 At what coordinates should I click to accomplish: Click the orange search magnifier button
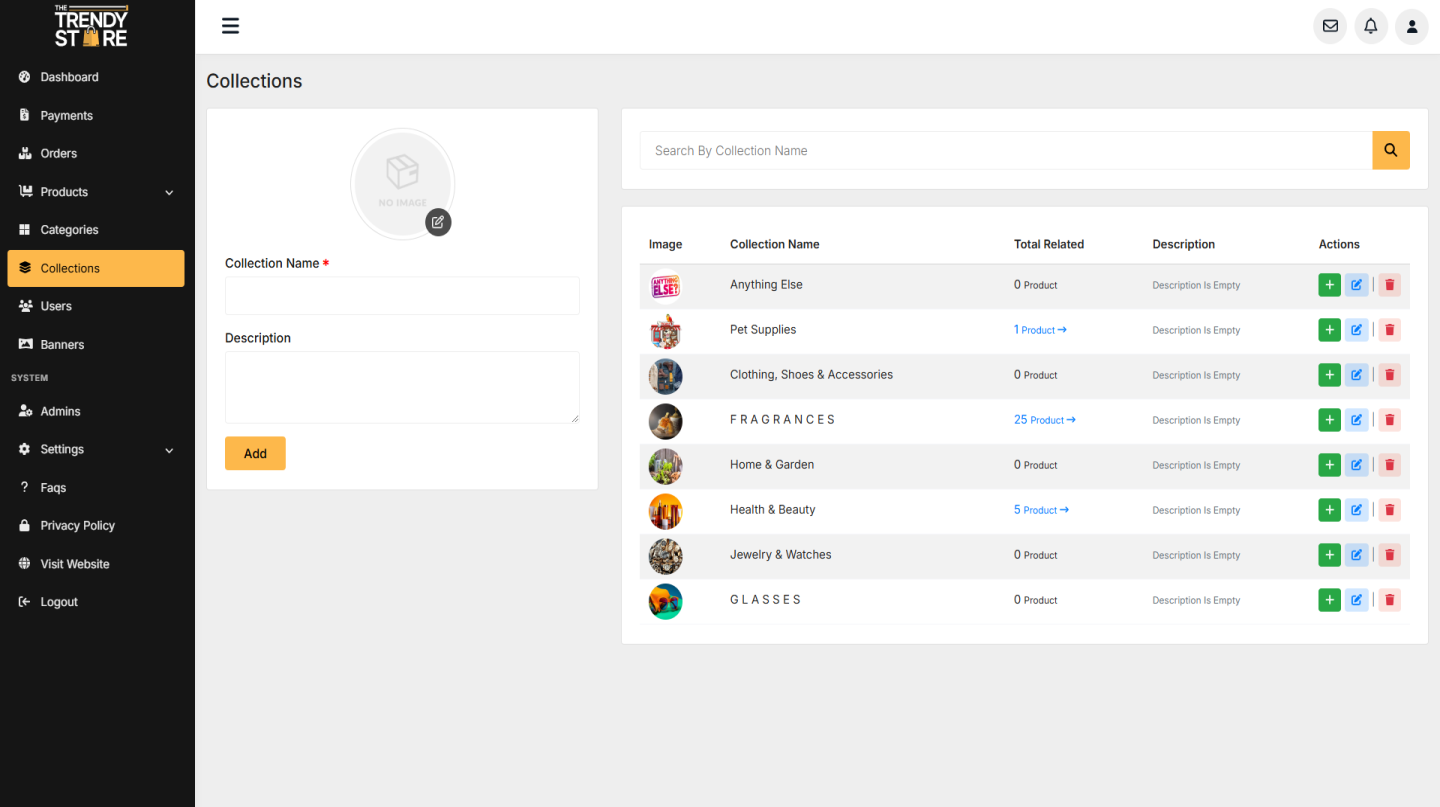(x=1390, y=150)
